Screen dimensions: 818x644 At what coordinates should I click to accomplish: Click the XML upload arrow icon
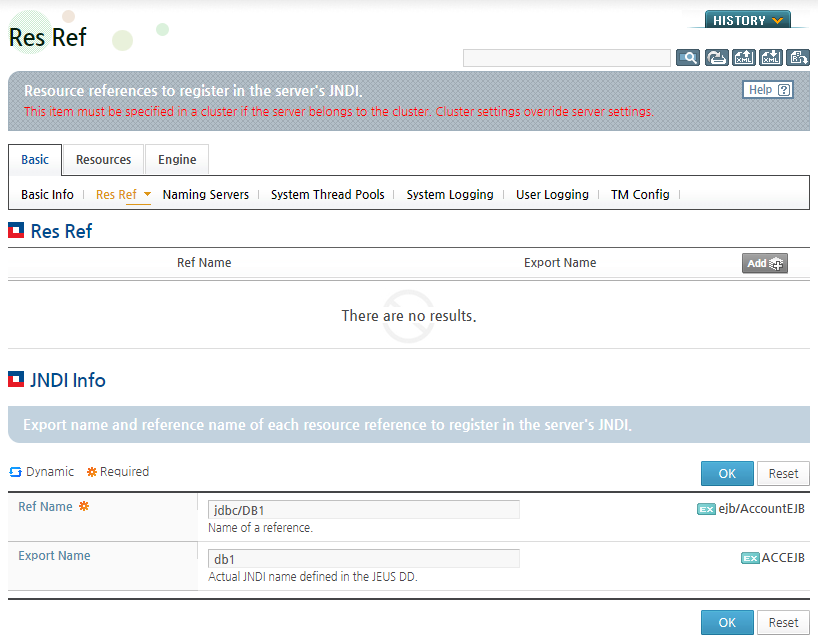tap(743, 57)
